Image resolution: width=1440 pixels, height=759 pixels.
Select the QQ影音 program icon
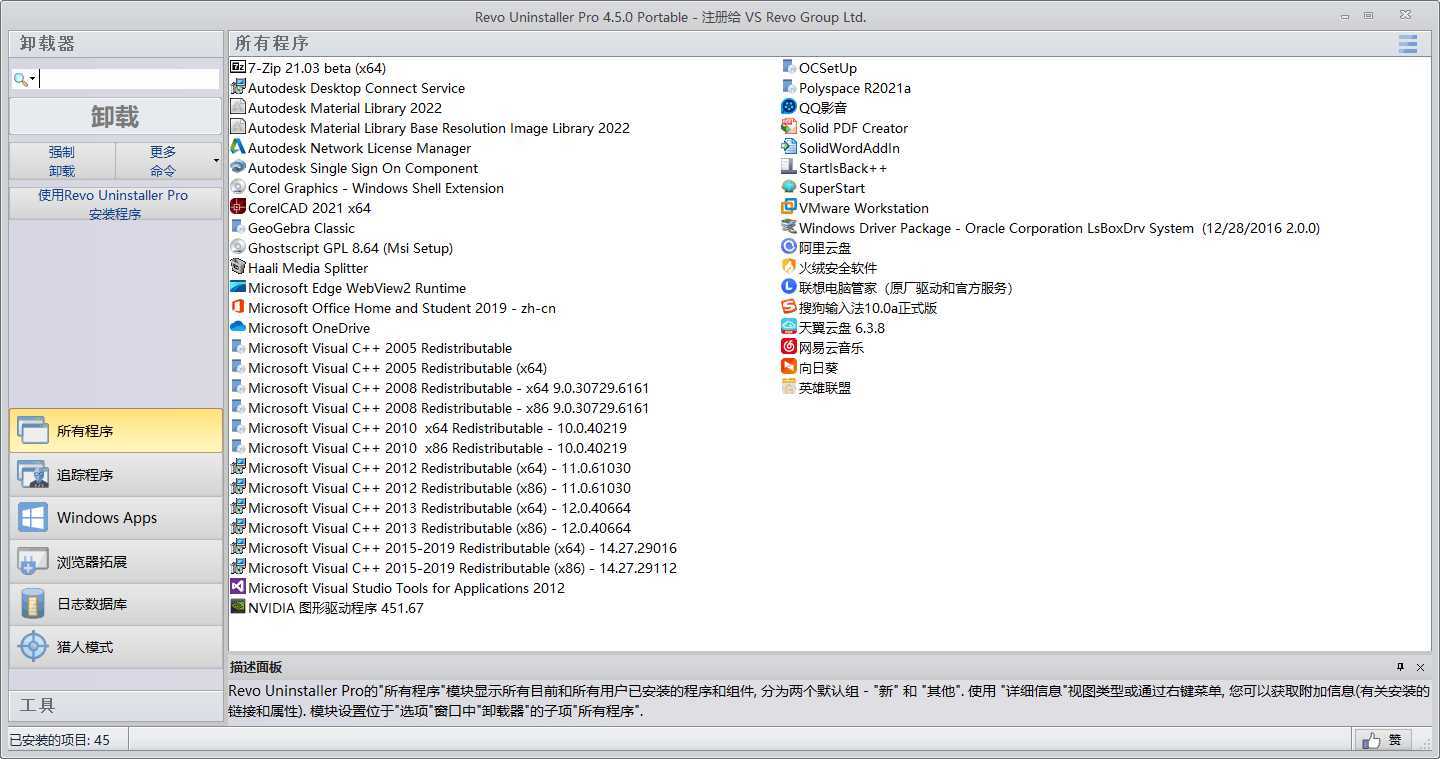click(789, 108)
